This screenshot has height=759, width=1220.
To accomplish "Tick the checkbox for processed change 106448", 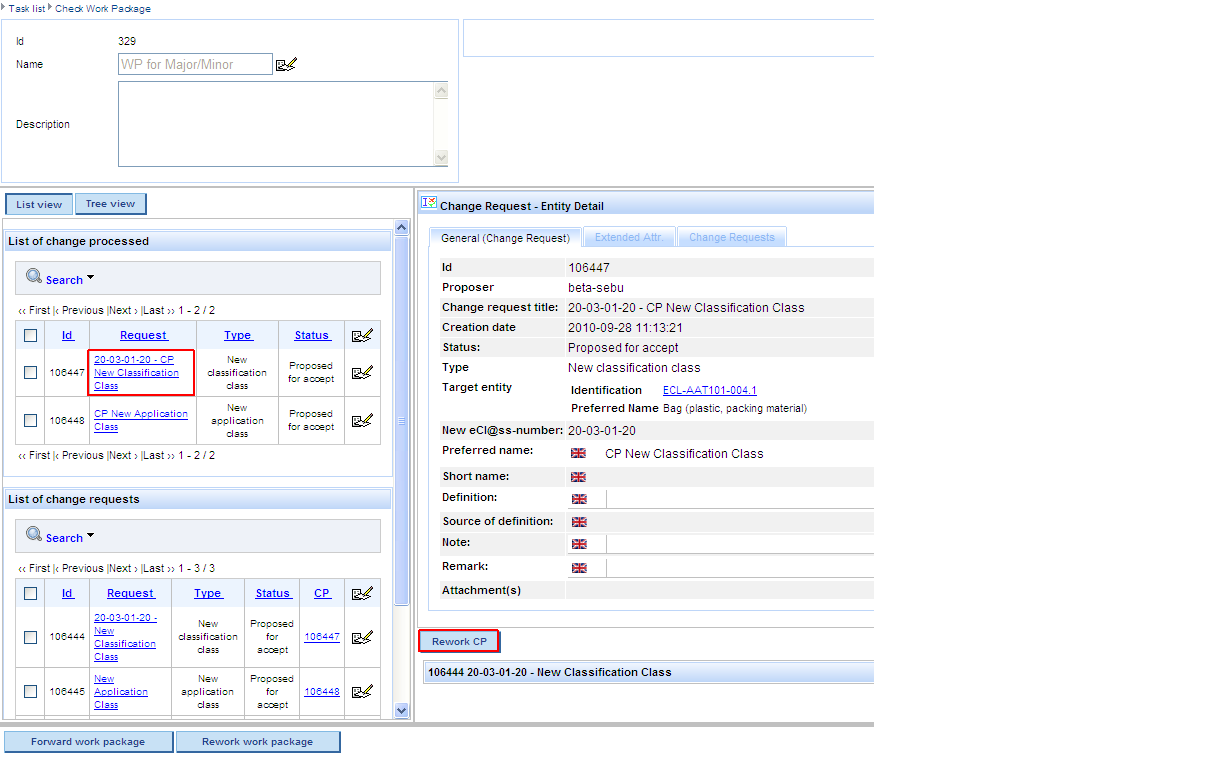I will click(31, 421).
